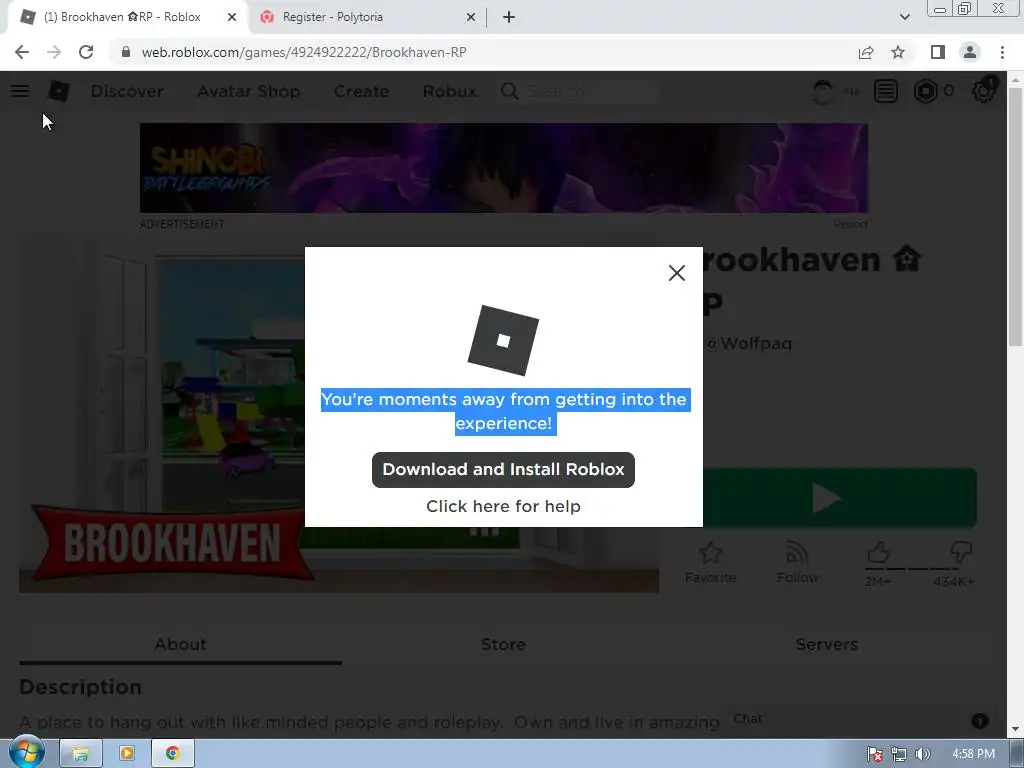Click the network tray icon
The image size is (1024, 768).
899,754
